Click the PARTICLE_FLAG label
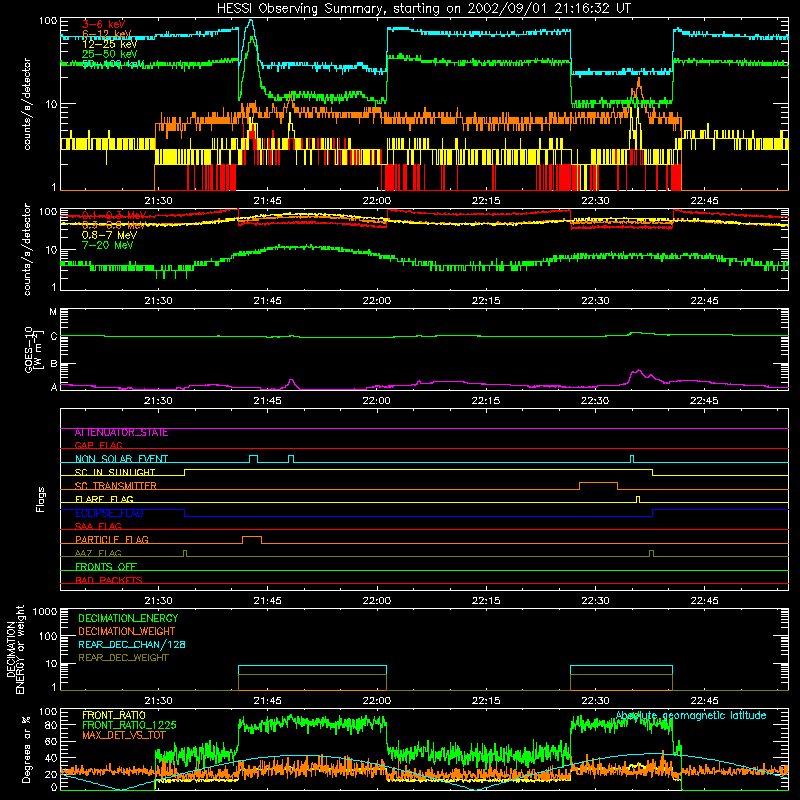Viewport: 800px width, 800px height. coord(112,540)
